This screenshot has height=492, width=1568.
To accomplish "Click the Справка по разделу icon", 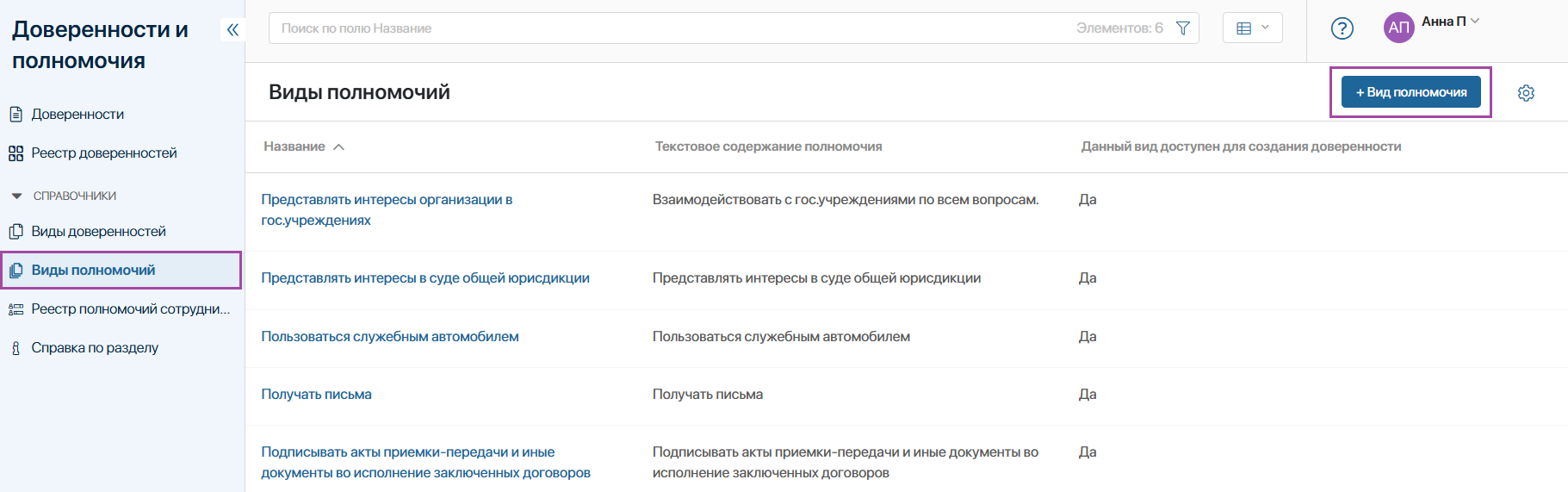I will coord(15,348).
